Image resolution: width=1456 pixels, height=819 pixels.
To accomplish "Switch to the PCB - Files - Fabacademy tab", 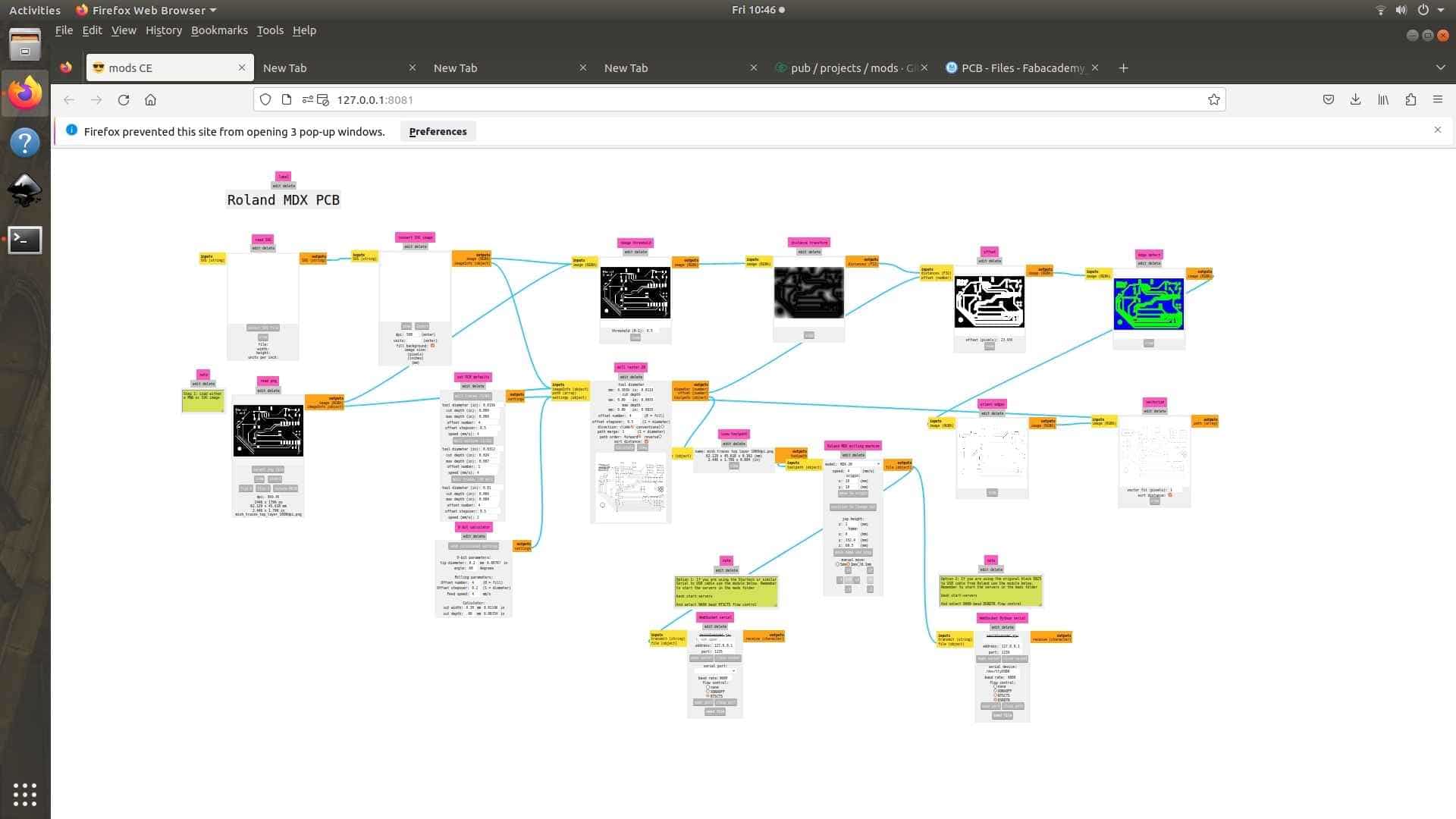I will tap(1021, 67).
